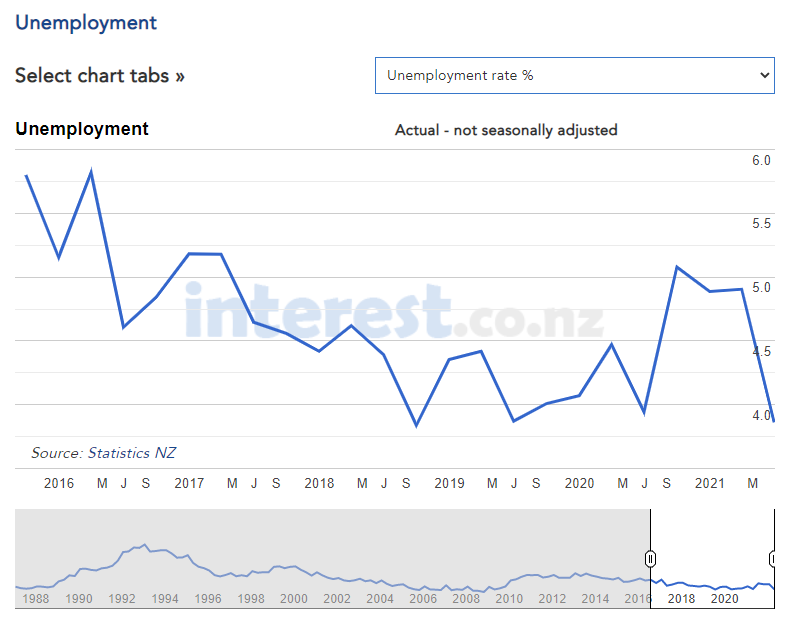This screenshot has width=785, height=623.
Task: Click the Actual - not seasonally adjusted label
Action: (x=506, y=130)
